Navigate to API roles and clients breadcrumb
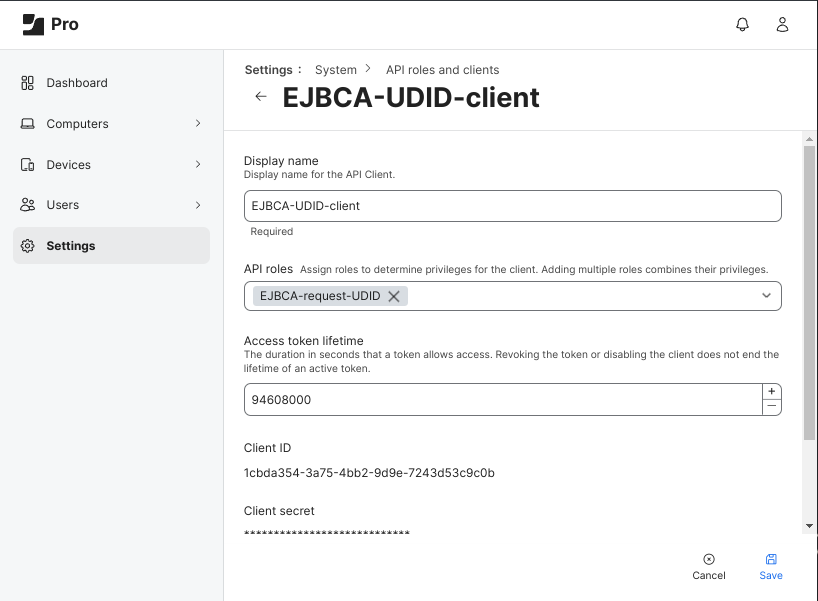The height and width of the screenshot is (601, 818). coord(442,70)
